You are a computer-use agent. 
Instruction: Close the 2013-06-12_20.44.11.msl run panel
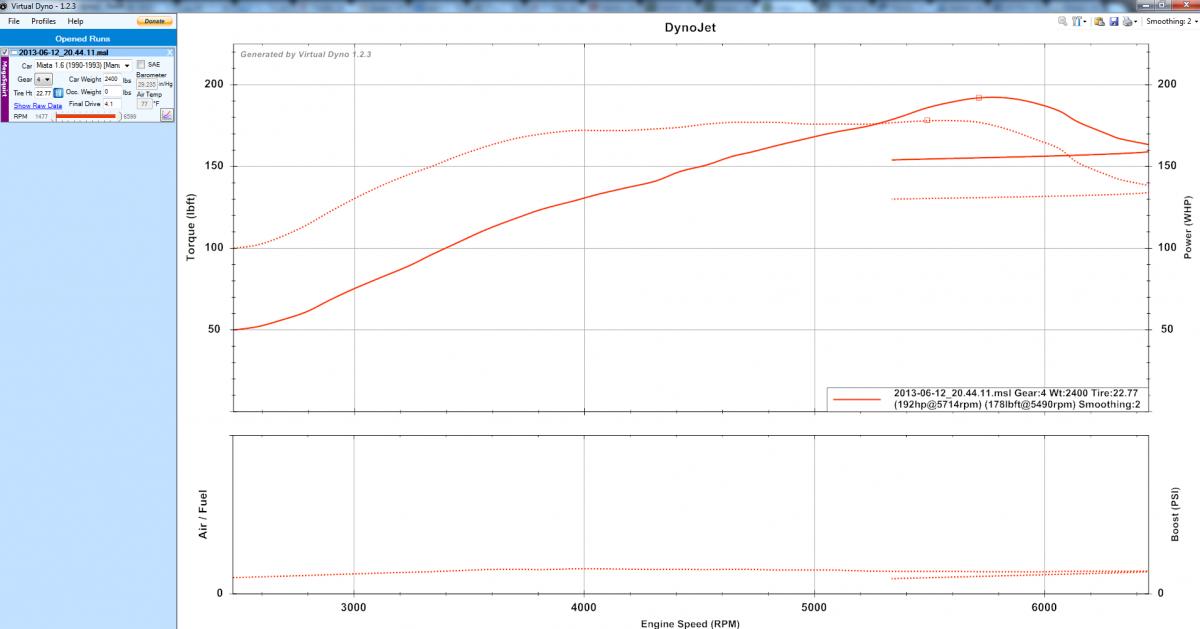click(170, 52)
